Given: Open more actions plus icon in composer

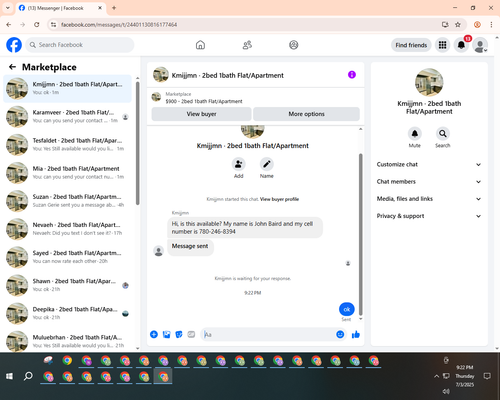Looking at the screenshot, I should click(154, 334).
